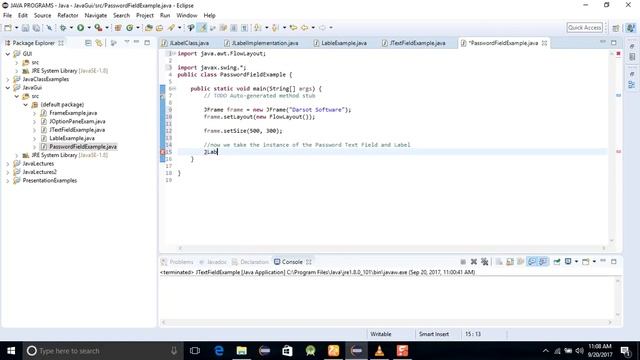
Task: Toggle Show Console on standard error change
Action: [x=542, y=262]
